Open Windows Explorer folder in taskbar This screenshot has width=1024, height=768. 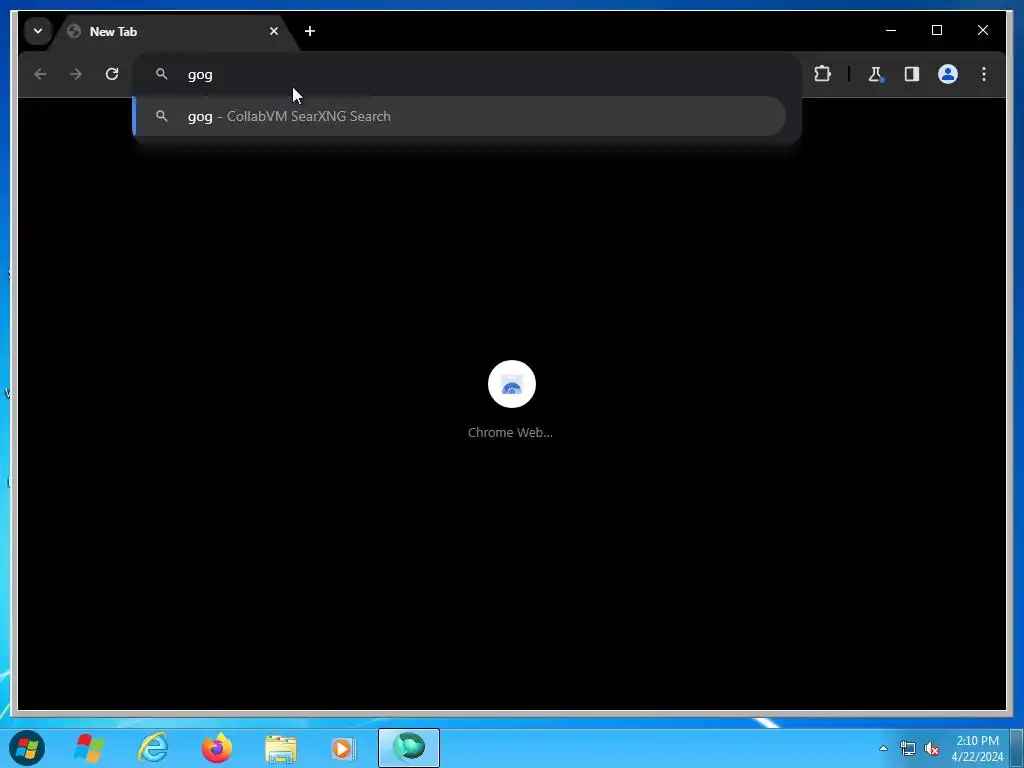click(x=281, y=748)
